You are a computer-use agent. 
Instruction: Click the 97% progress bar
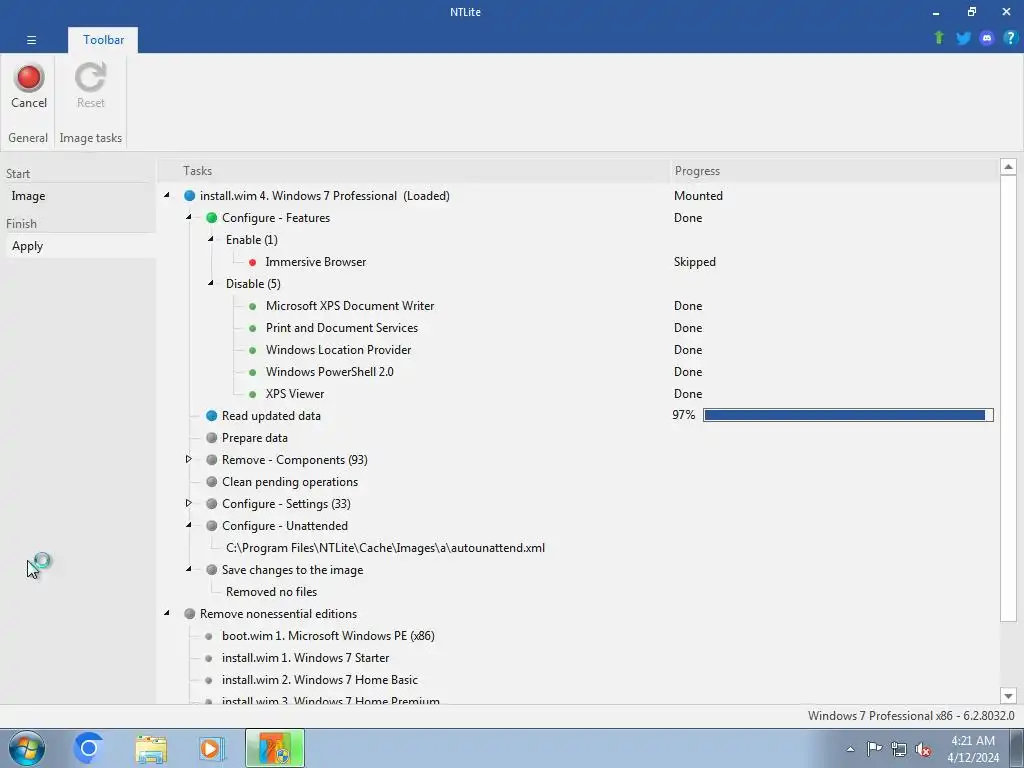click(848, 415)
